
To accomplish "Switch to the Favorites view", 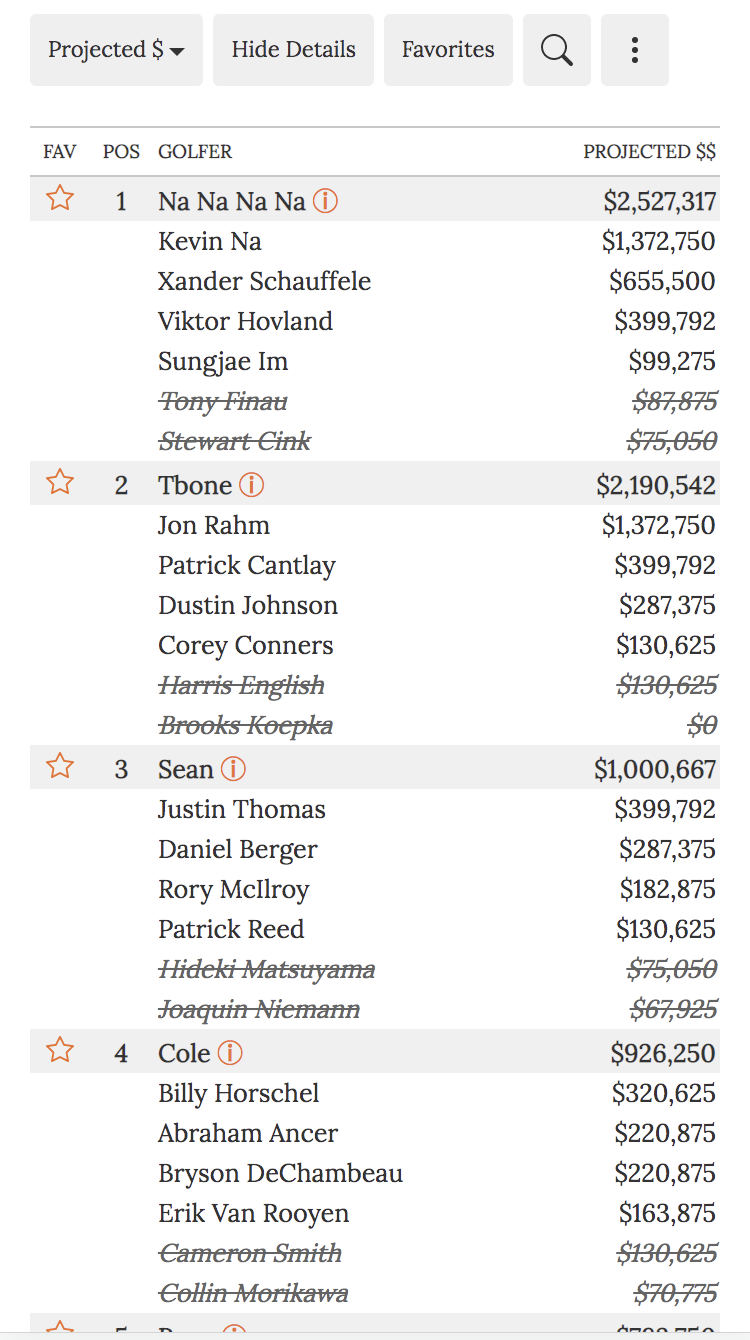I will tap(448, 49).
